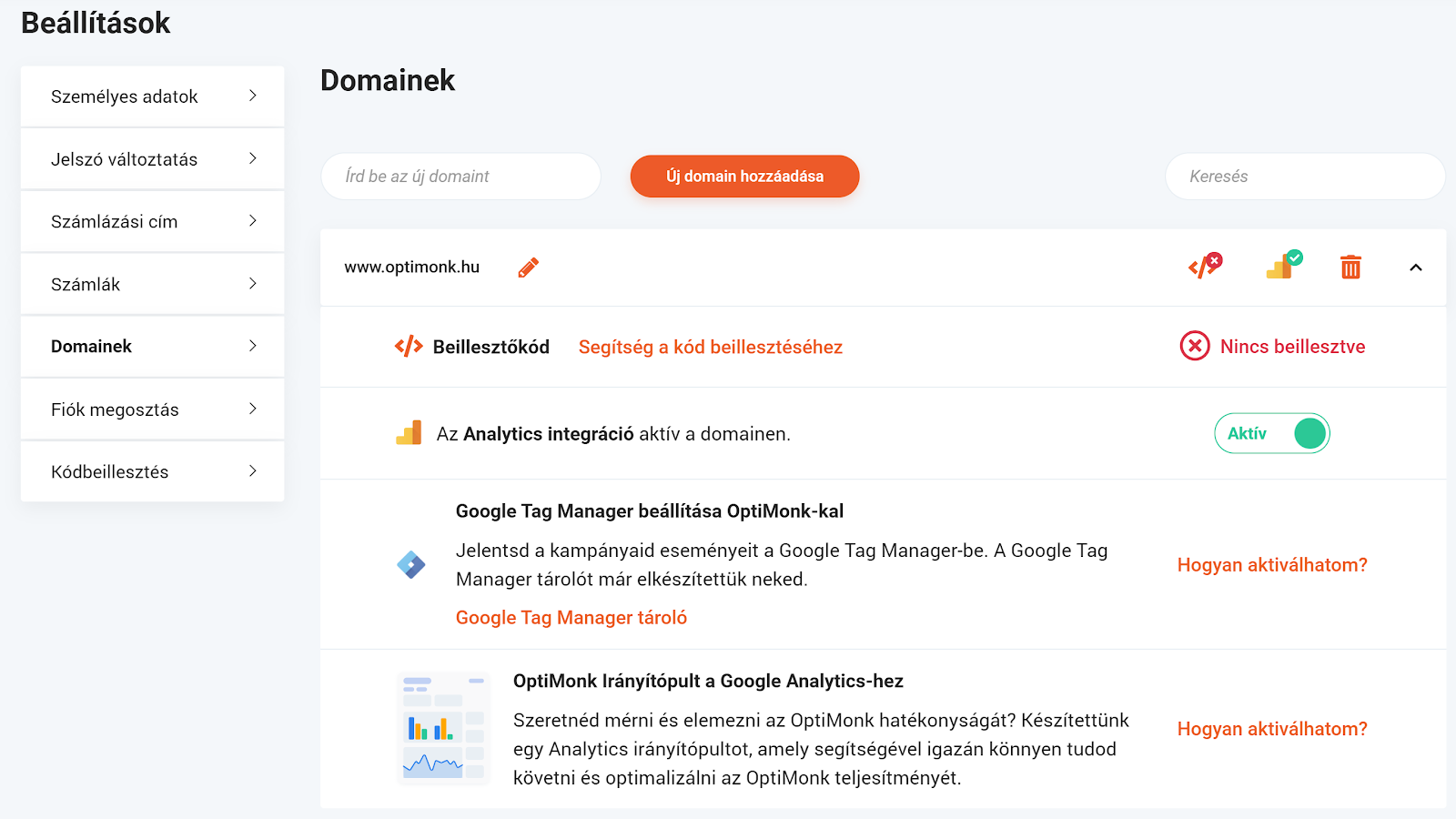Open Google Tag Manager tároló link
Viewport: 1456px width, 819px height.
coord(571,618)
